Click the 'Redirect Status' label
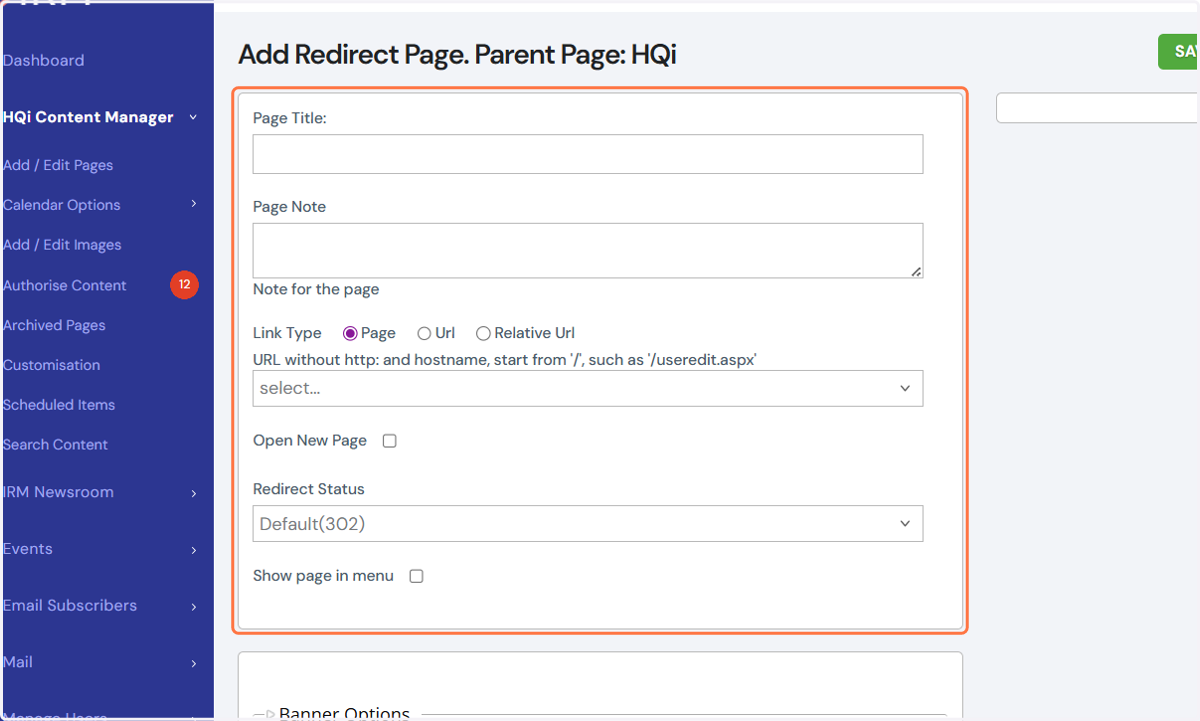Screen dimensions: 1200x721 pyautogui.click(x=309, y=489)
